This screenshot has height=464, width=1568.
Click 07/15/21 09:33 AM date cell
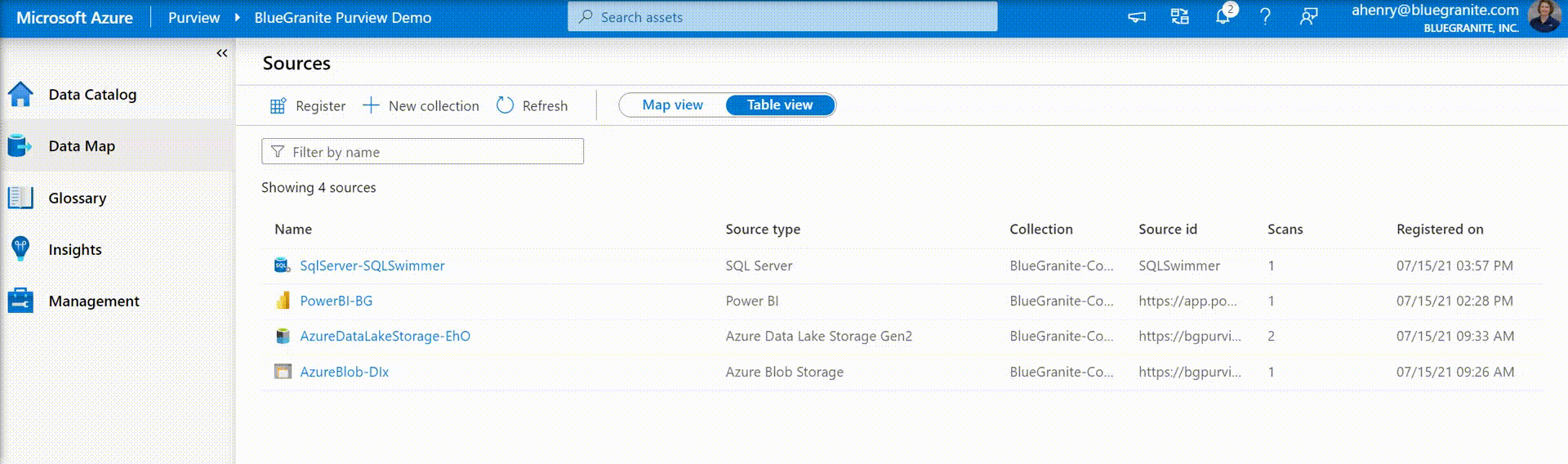point(1455,336)
